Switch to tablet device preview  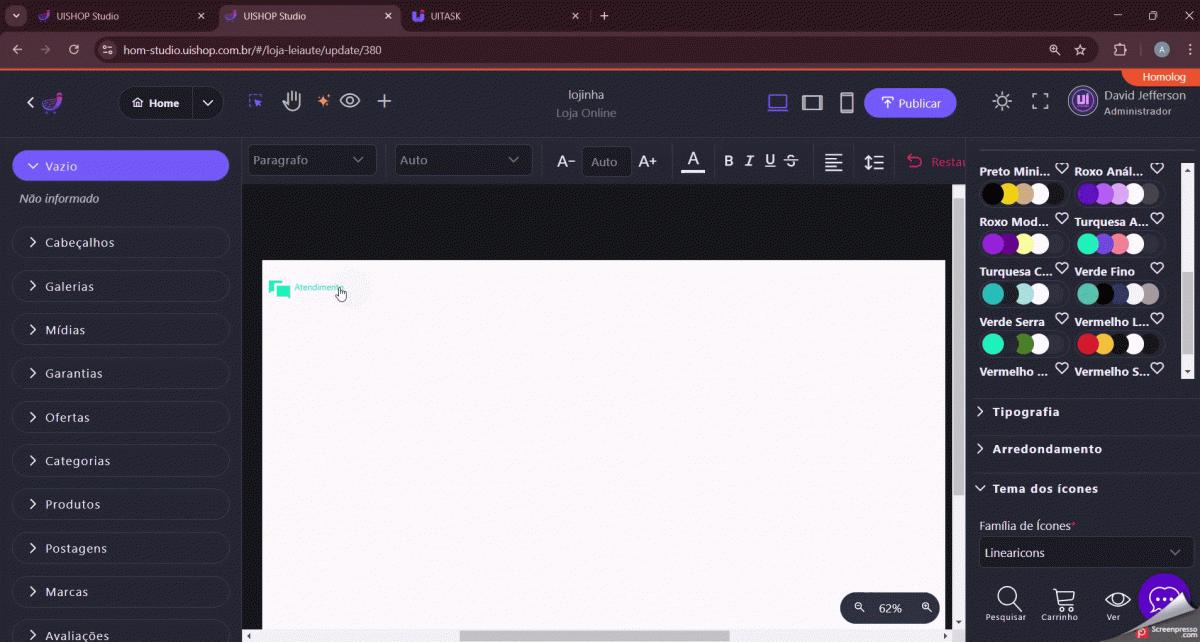pyautogui.click(x=812, y=102)
